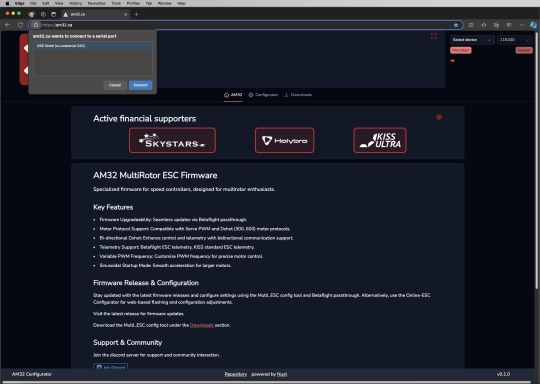Cancel the serial port dialog
The height and width of the screenshot is (384, 540).
pos(115,85)
